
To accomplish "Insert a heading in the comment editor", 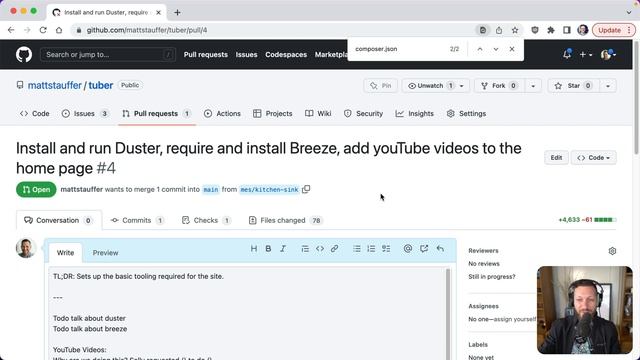I will click(254, 249).
